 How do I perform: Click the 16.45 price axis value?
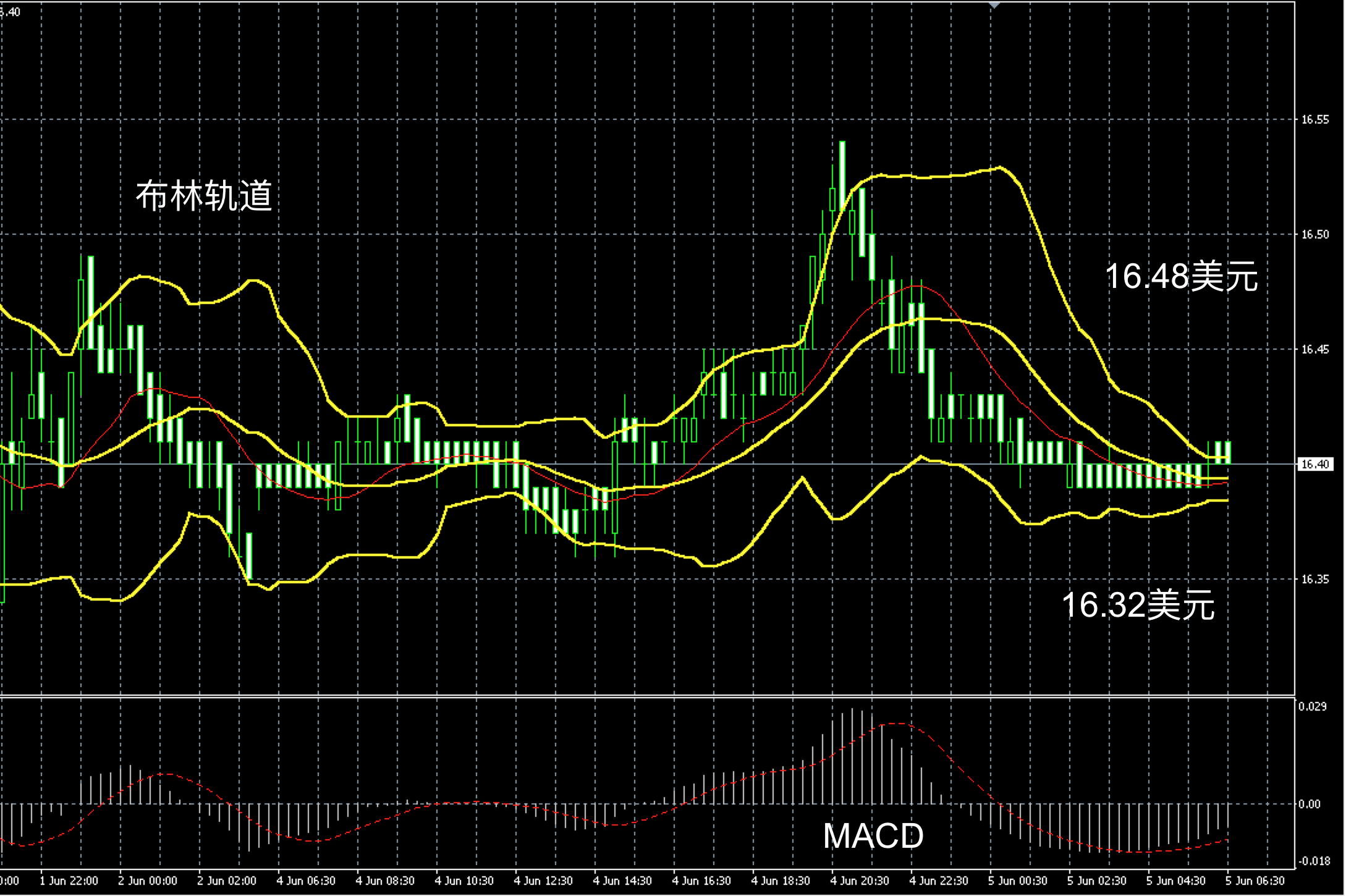click(1314, 349)
